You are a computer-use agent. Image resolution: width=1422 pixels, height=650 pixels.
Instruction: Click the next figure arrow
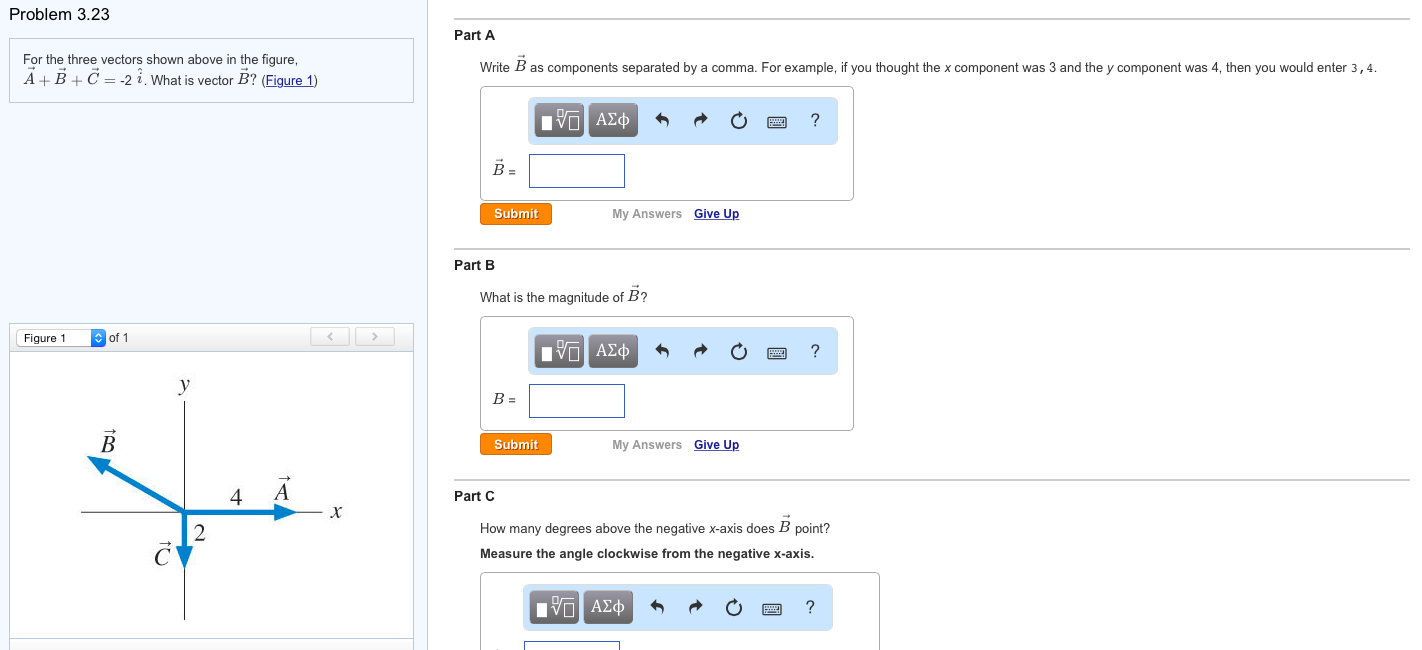pos(374,336)
